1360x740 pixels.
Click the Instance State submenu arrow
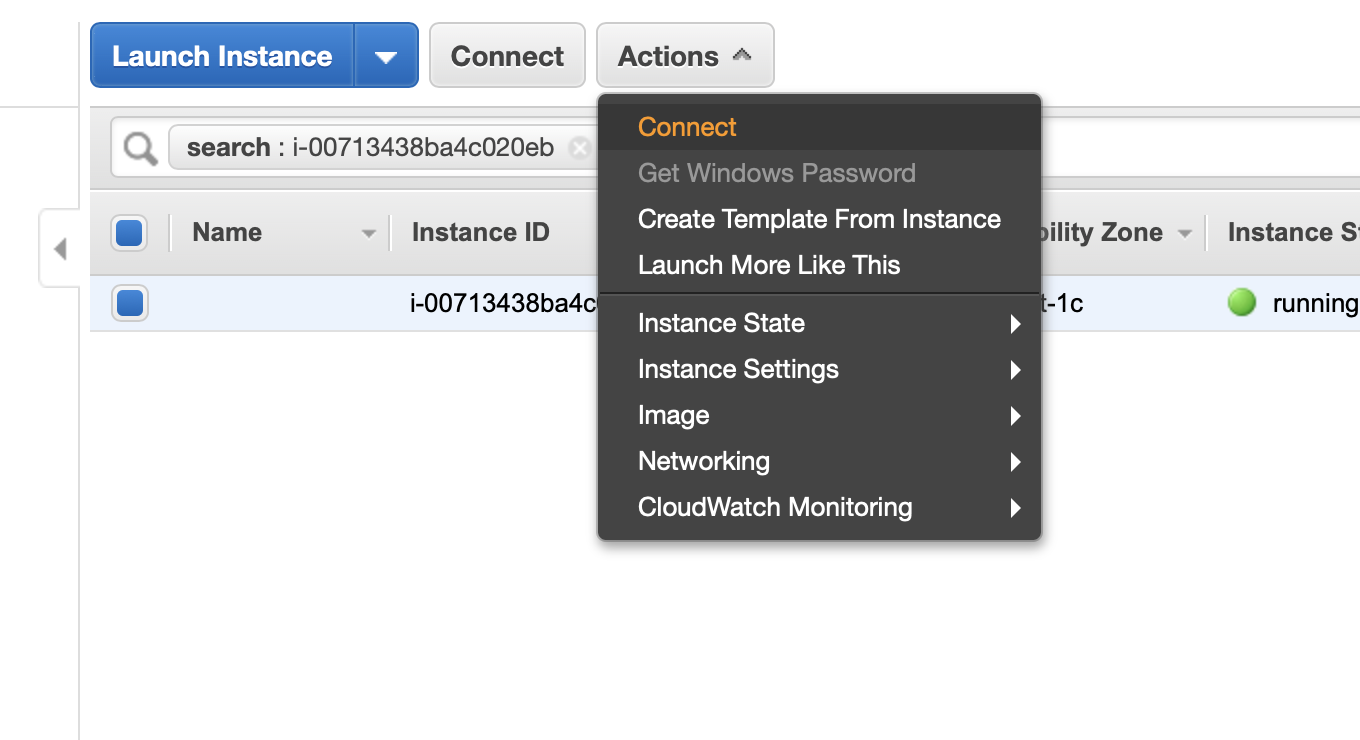[x=1015, y=324]
